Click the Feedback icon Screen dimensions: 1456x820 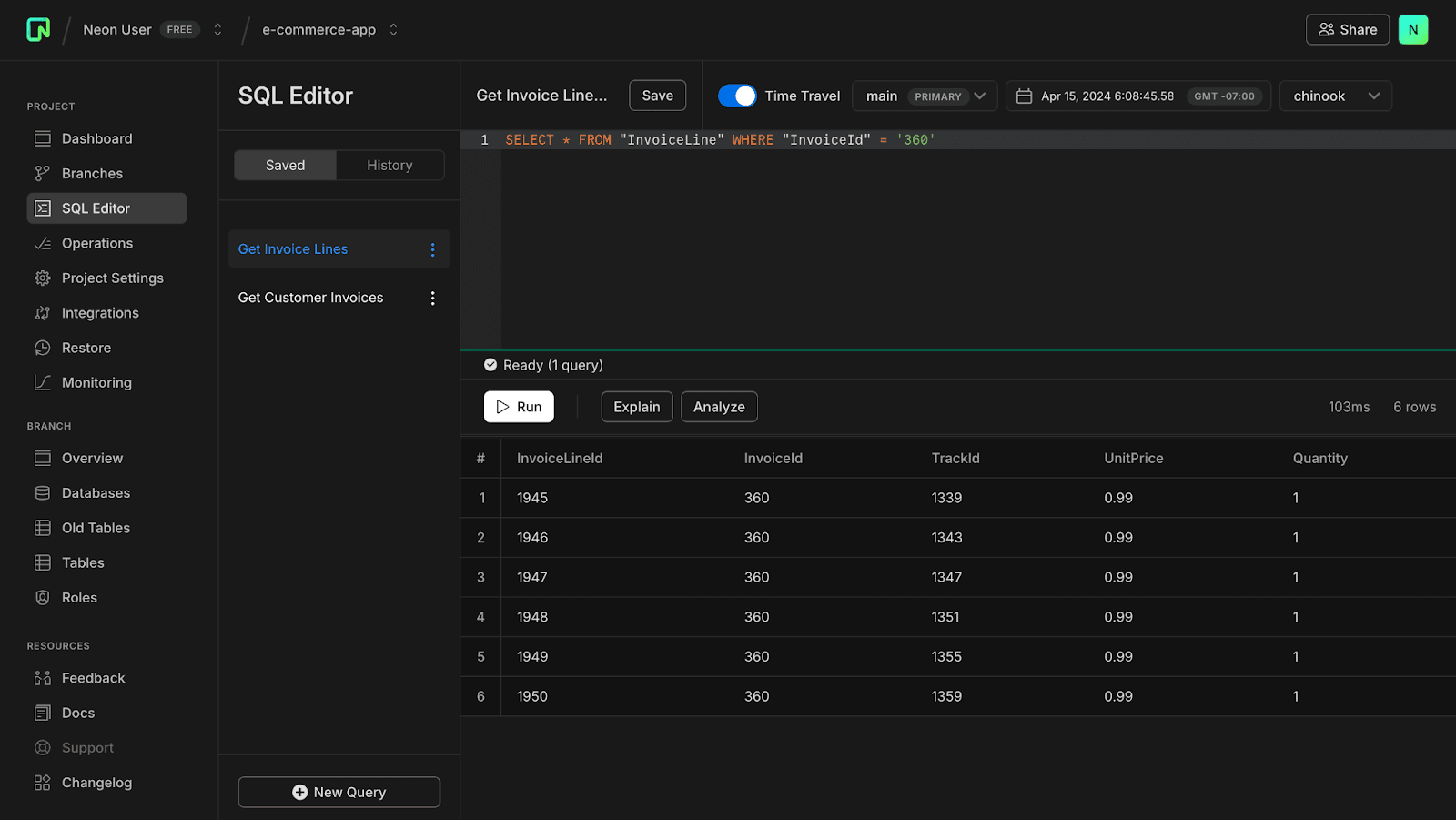[x=43, y=678]
